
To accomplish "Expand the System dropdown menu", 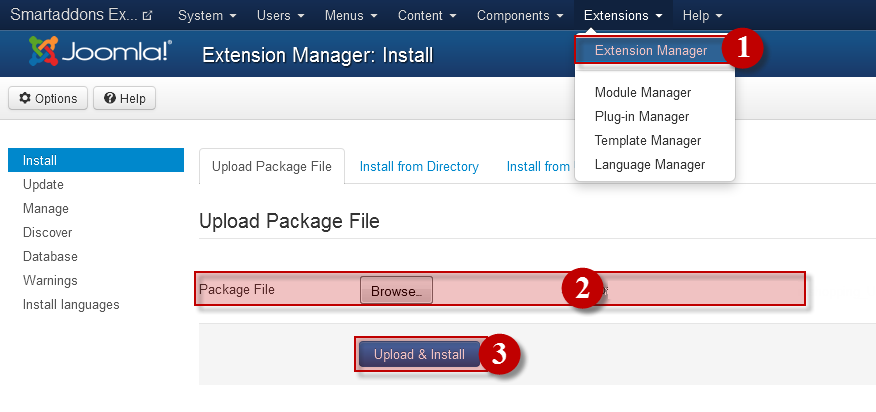I will click(207, 16).
